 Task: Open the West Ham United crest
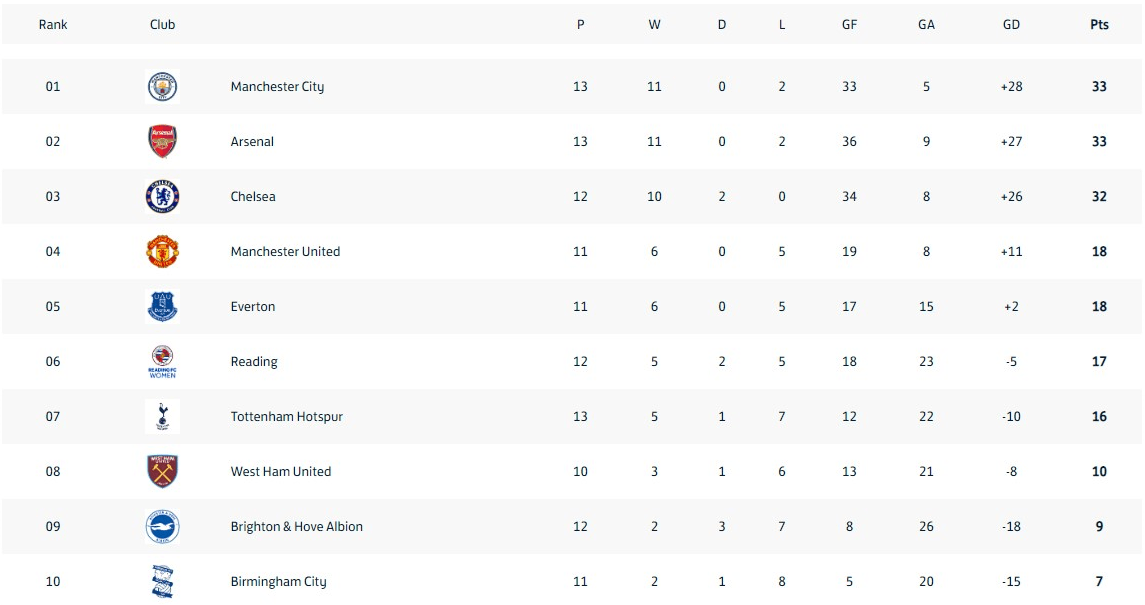click(162, 471)
